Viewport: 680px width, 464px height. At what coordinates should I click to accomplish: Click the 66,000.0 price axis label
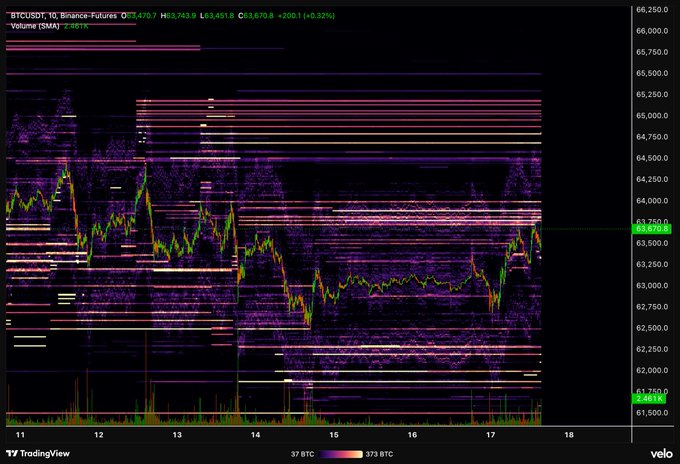(x=652, y=31)
